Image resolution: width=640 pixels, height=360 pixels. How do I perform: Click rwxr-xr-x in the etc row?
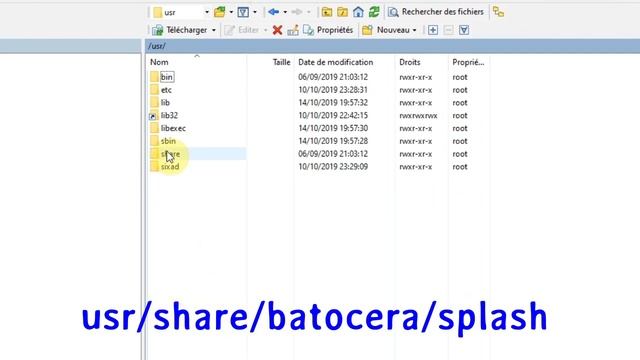(416, 90)
